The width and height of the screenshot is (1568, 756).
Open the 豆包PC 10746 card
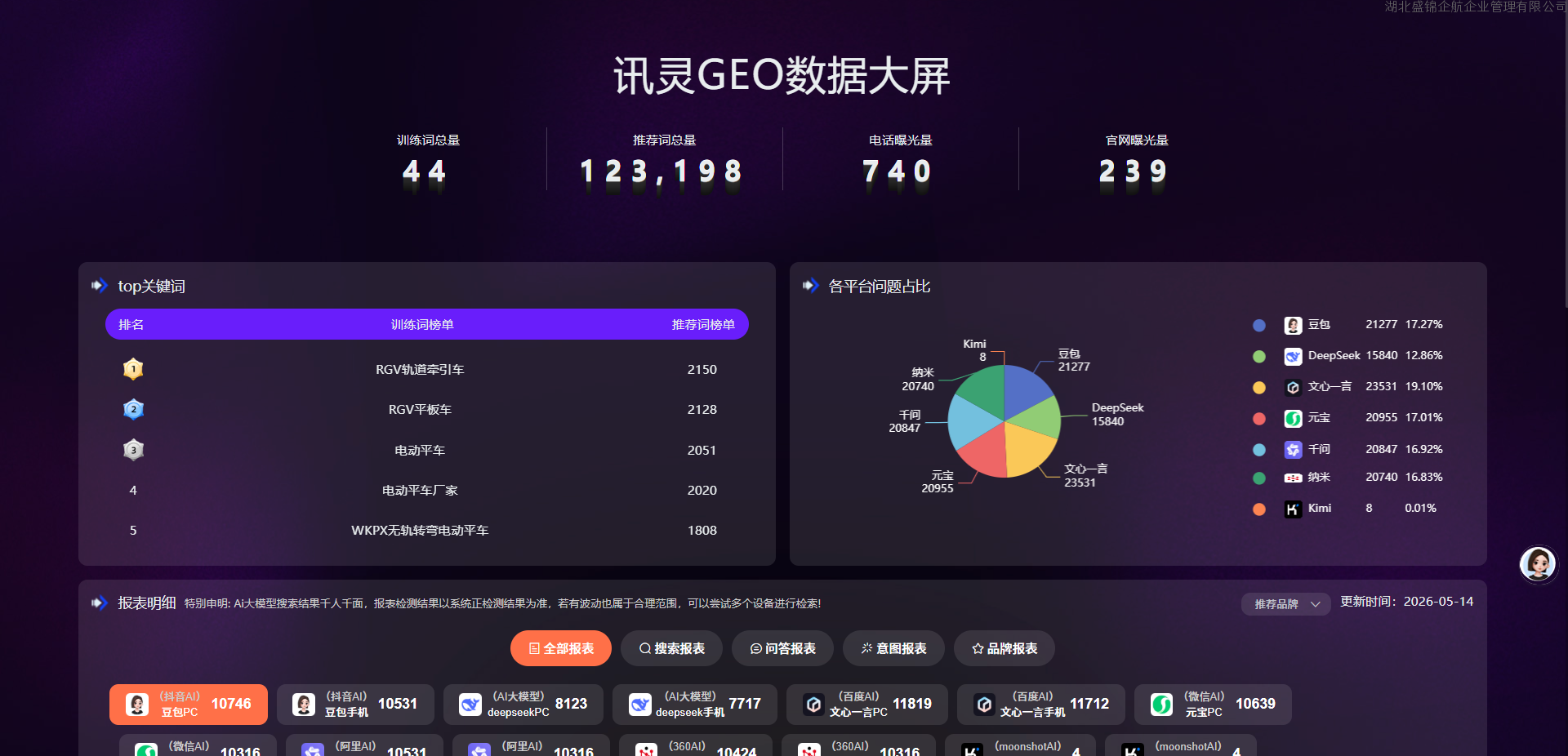[x=189, y=705]
